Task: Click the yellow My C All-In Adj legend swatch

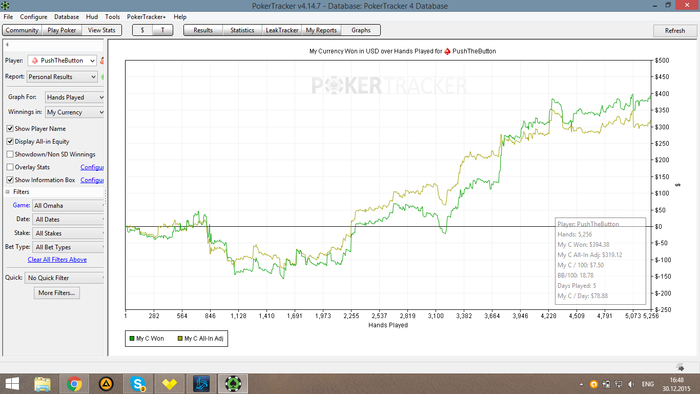Action: 180,339
